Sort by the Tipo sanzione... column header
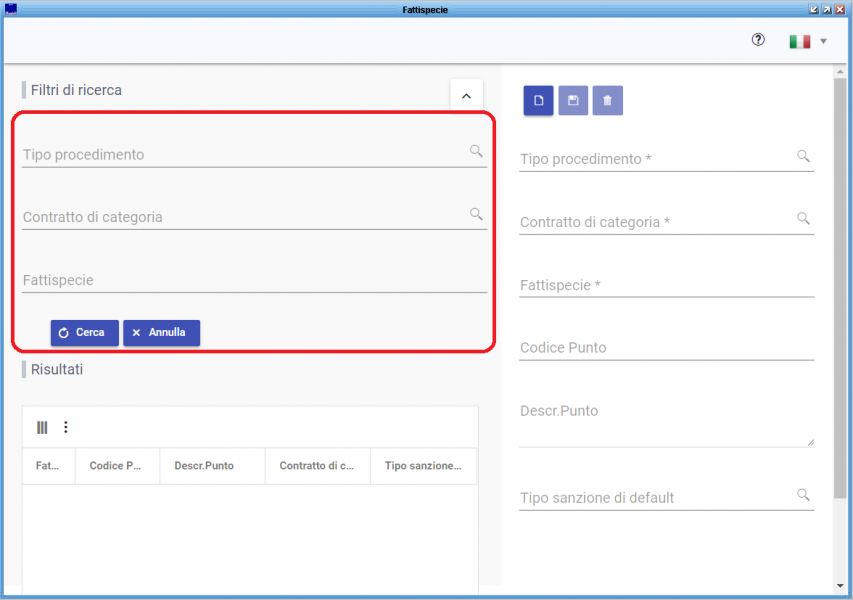This screenshot has height=600, width=853. [423, 466]
